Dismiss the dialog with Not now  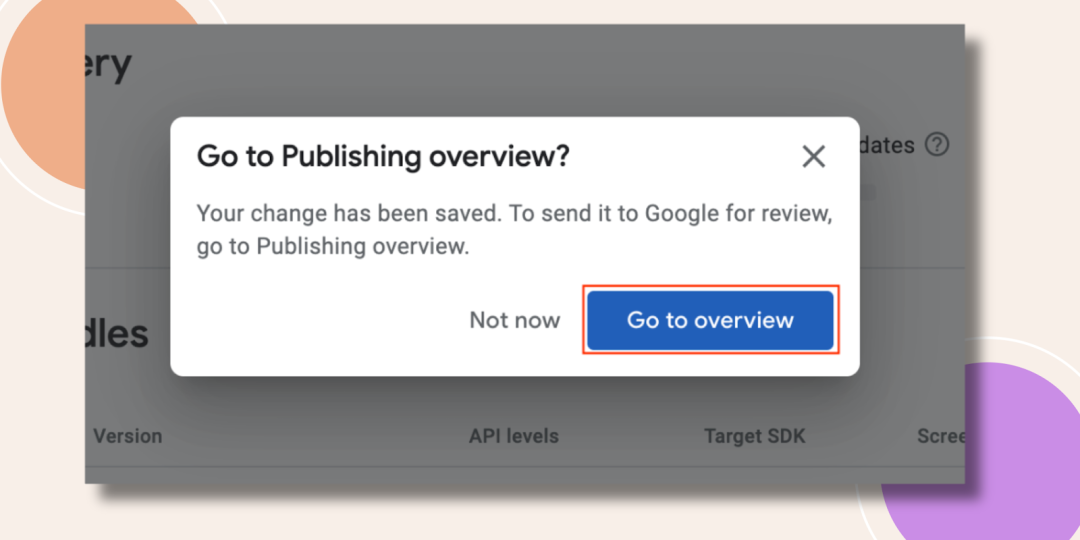tap(515, 320)
